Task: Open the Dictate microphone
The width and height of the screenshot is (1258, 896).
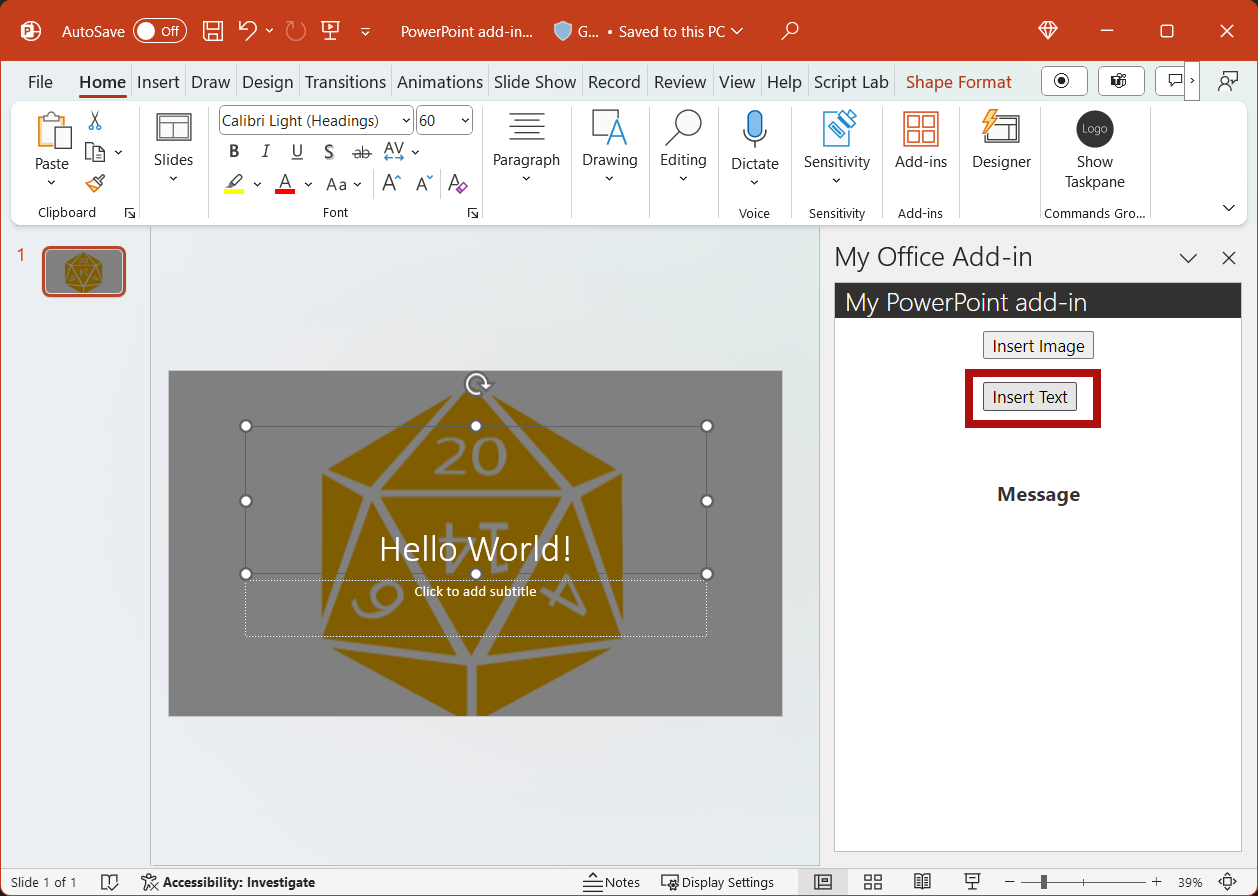Action: pos(754,131)
